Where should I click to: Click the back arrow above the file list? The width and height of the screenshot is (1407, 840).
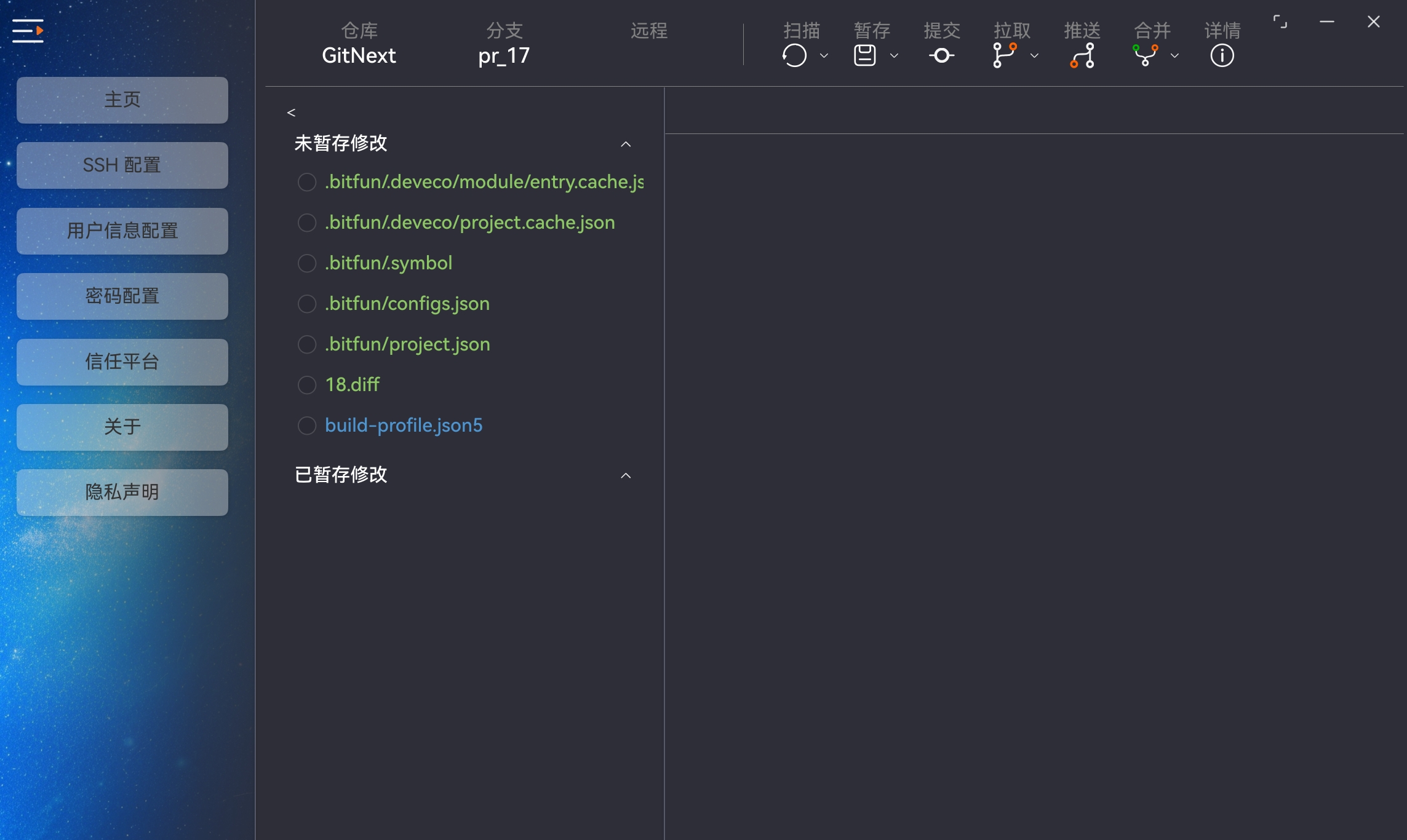coord(291,112)
